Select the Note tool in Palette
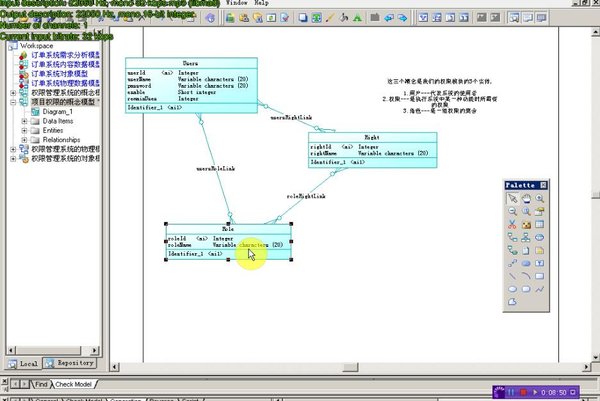The image size is (600, 401). [x=540, y=250]
